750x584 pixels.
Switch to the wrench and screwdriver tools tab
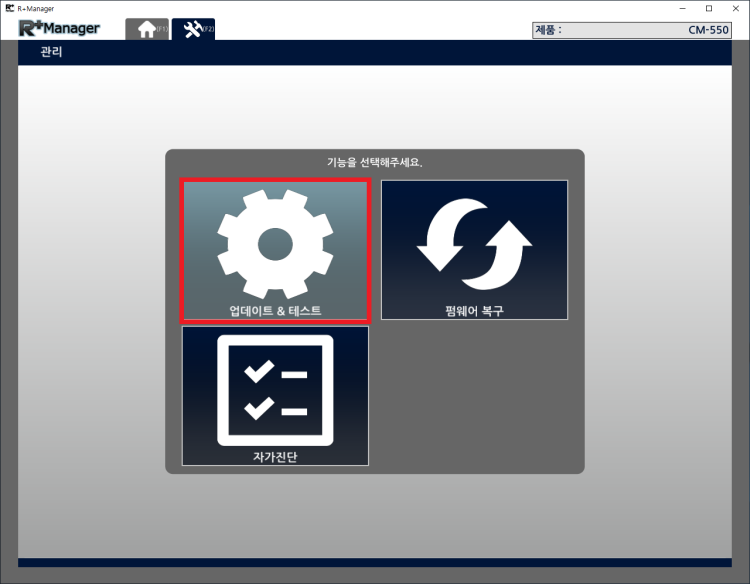click(x=193, y=29)
